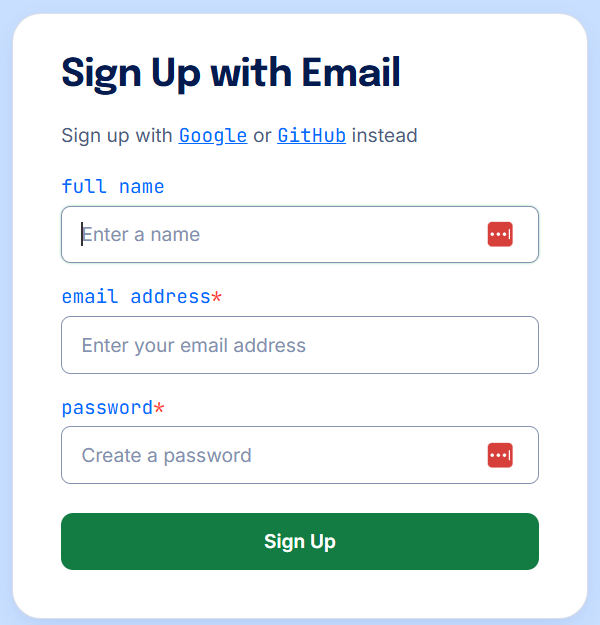Open the Google sign-up link
The width and height of the screenshot is (600, 625).
click(x=213, y=136)
